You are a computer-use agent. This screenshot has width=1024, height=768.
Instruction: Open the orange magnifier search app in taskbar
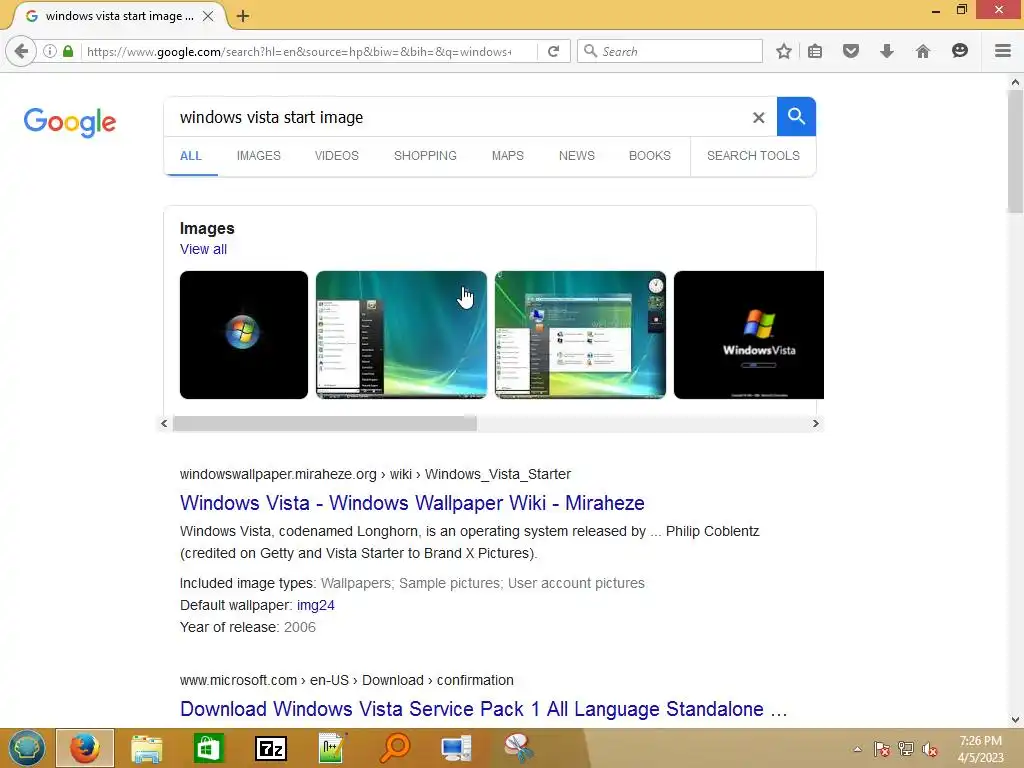(394, 748)
